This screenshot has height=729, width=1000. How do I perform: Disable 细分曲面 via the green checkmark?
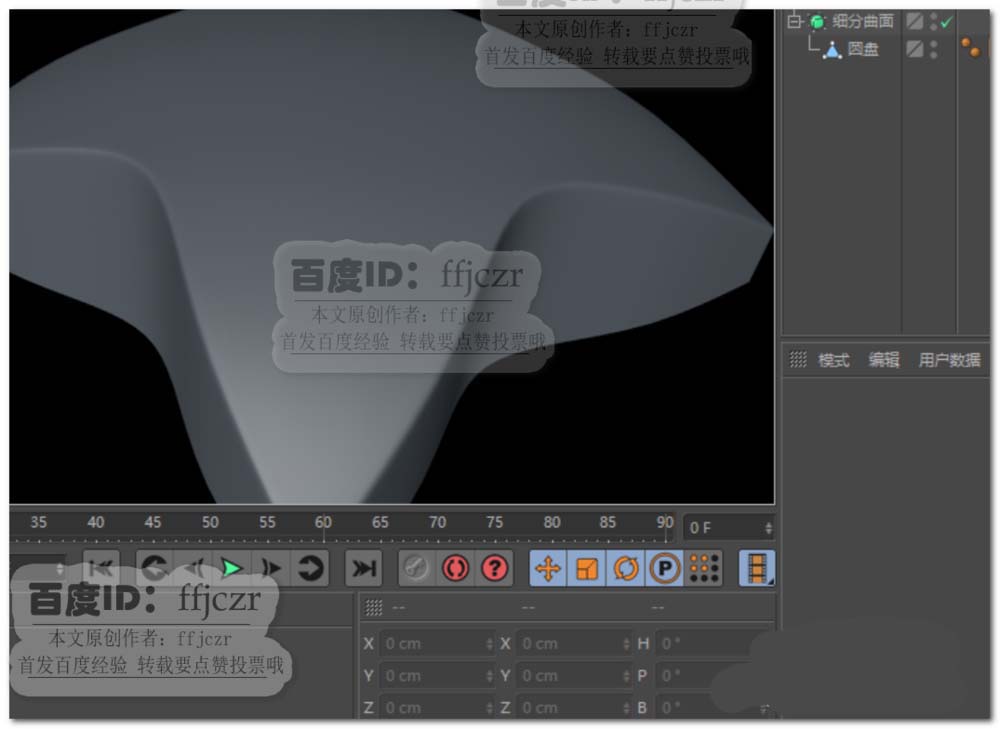(947, 22)
